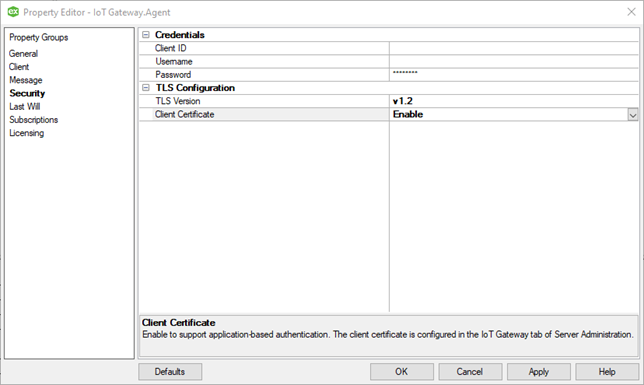Viewport: 644px width, 385px height.
Task: Select the Message property group
Action: [x=25, y=80]
